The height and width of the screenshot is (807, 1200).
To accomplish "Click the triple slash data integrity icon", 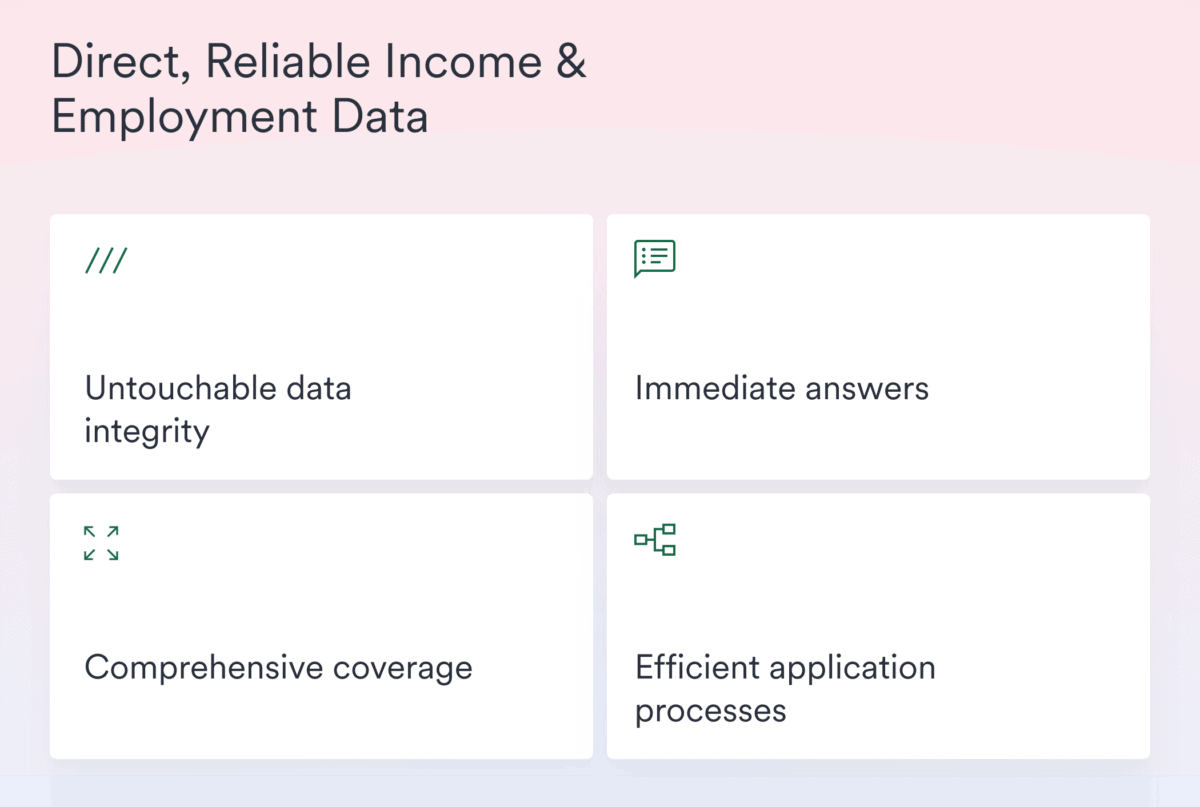I will [106, 260].
